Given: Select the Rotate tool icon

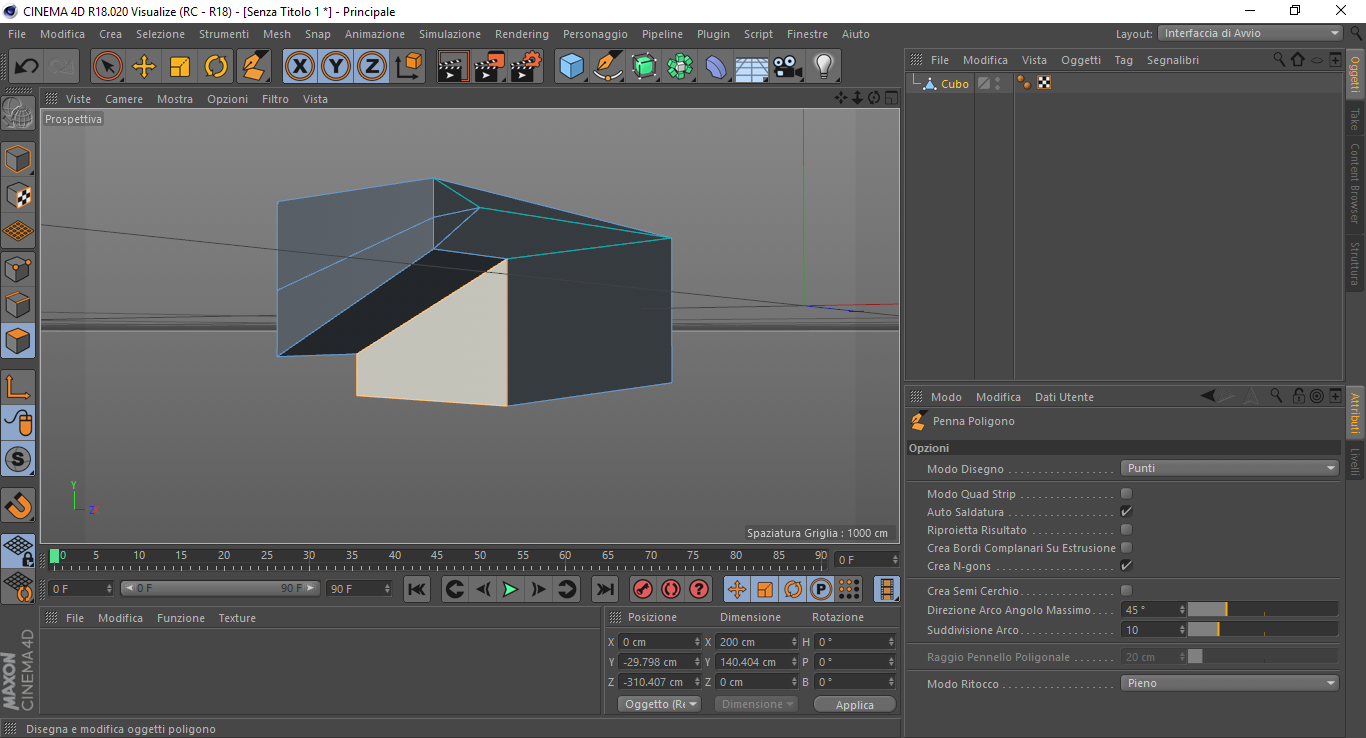Looking at the screenshot, I should (216, 67).
